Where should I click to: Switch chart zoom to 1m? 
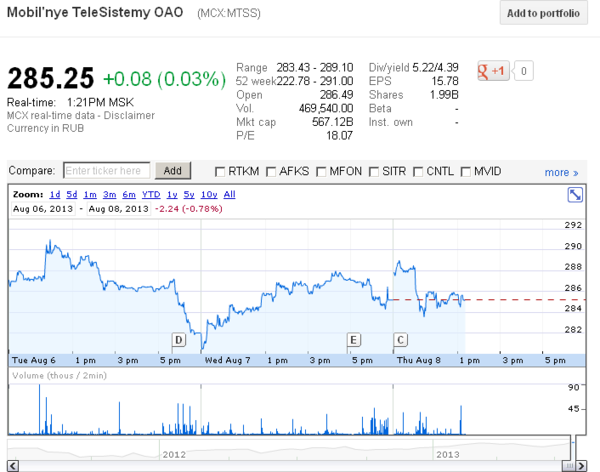(x=90, y=194)
